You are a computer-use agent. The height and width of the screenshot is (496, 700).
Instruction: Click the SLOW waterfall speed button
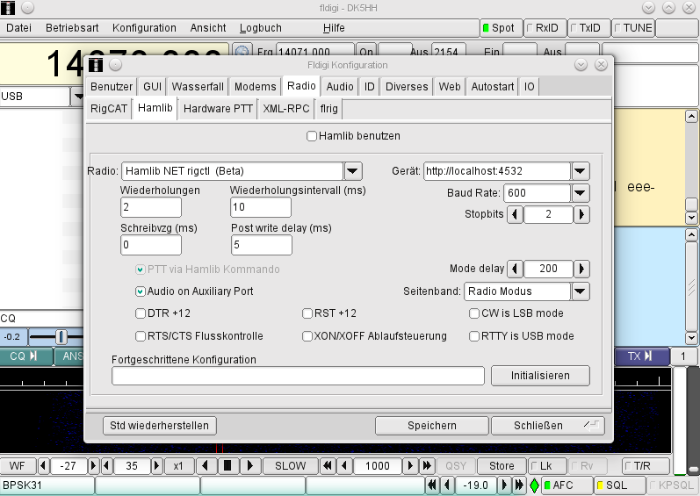pyautogui.click(x=290, y=466)
